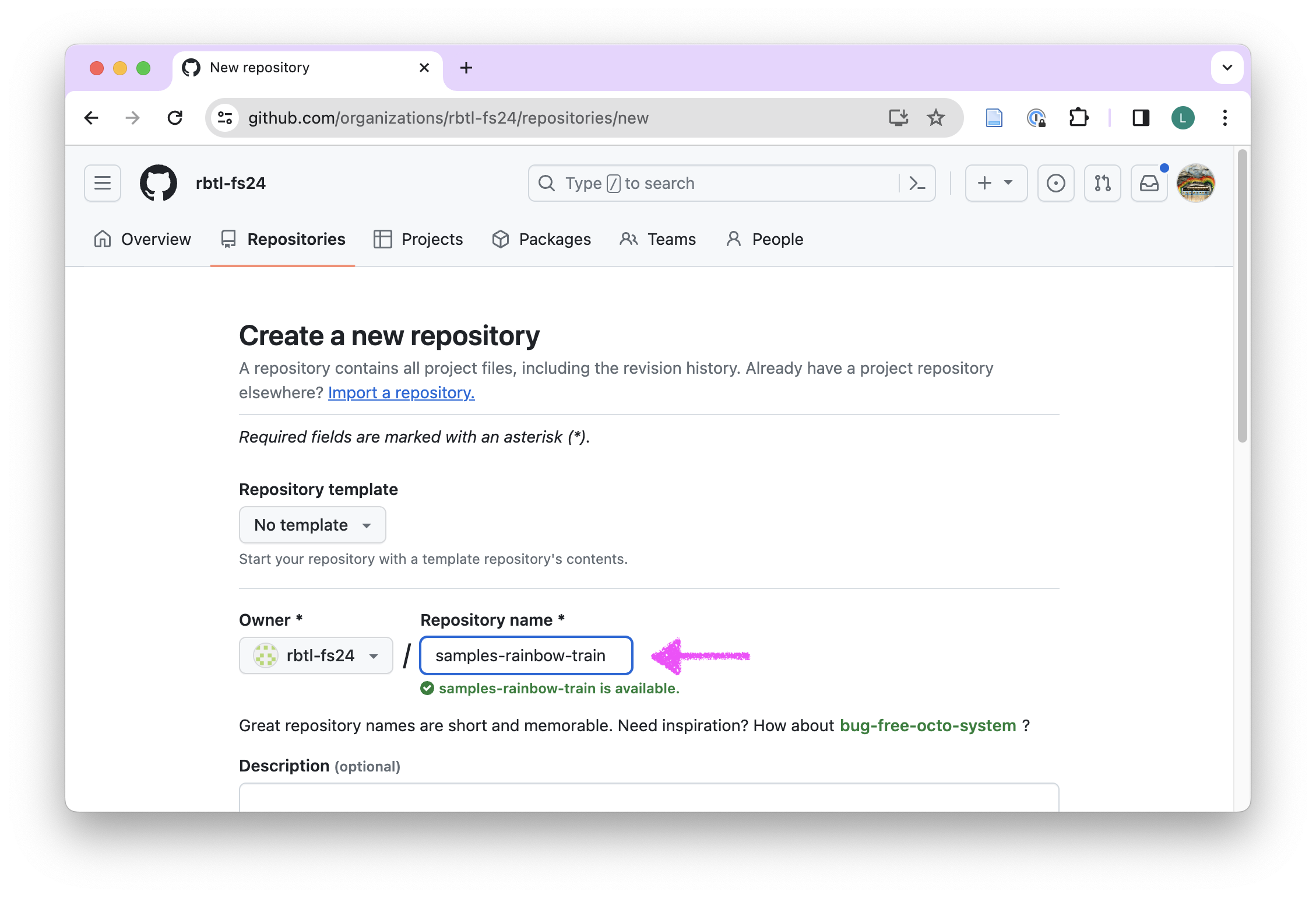Open the command palette icon in search bar
Screen dimensions: 1316x898
click(917, 183)
